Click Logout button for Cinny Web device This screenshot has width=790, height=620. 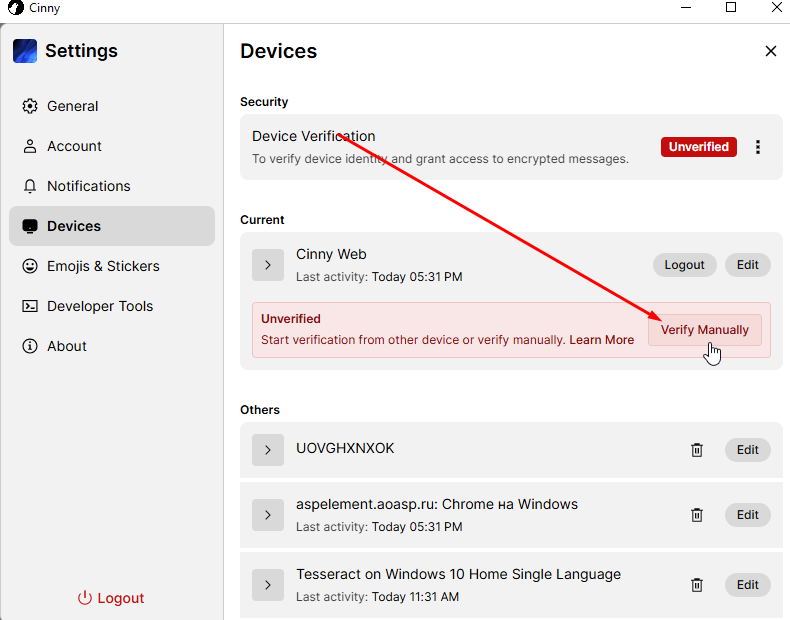click(684, 265)
